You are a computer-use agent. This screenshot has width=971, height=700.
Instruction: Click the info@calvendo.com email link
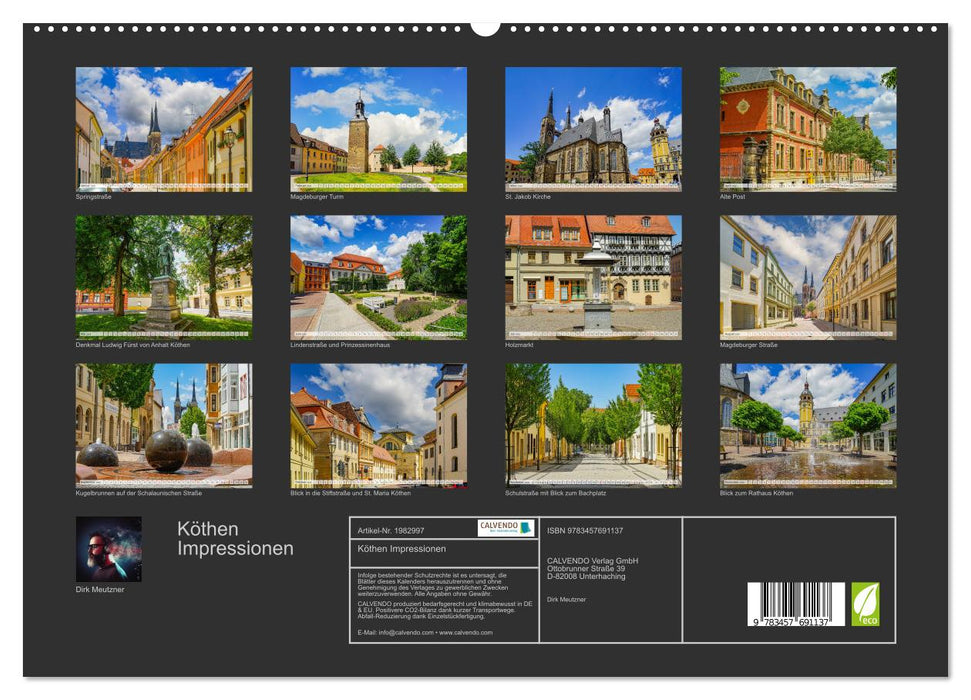(405, 633)
